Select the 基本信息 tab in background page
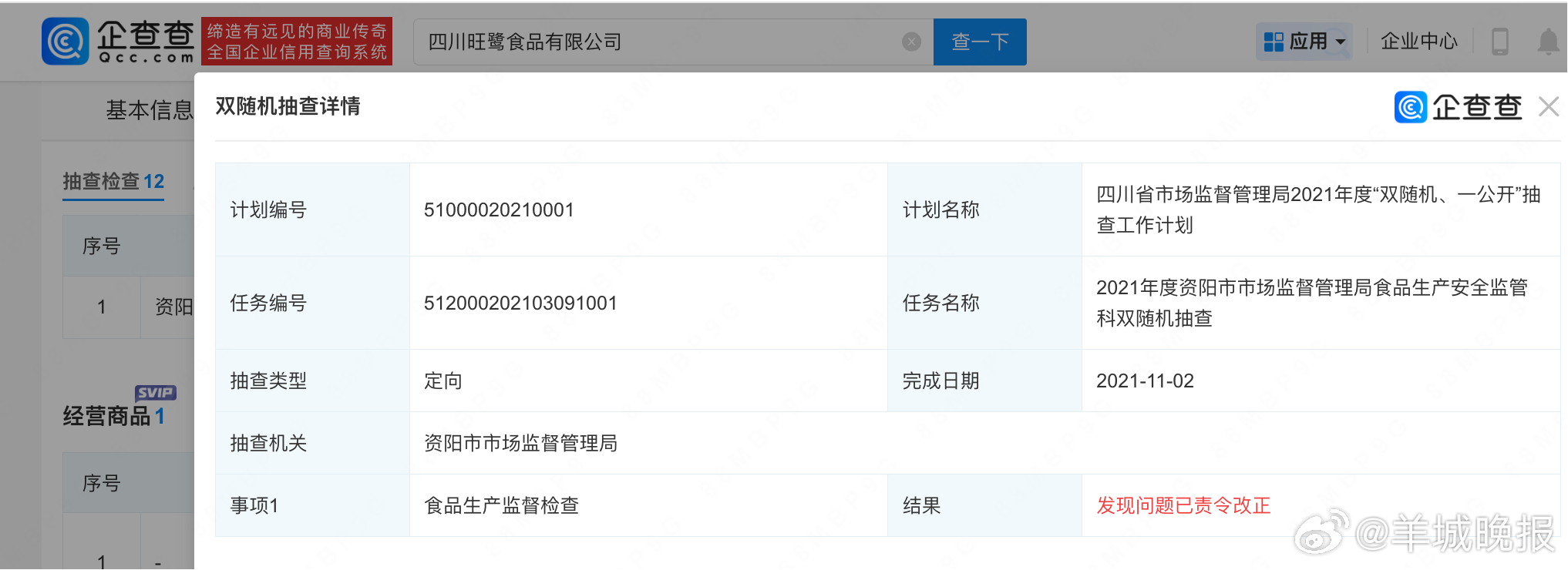This screenshot has height=570, width=1568. (x=149, y=110)
